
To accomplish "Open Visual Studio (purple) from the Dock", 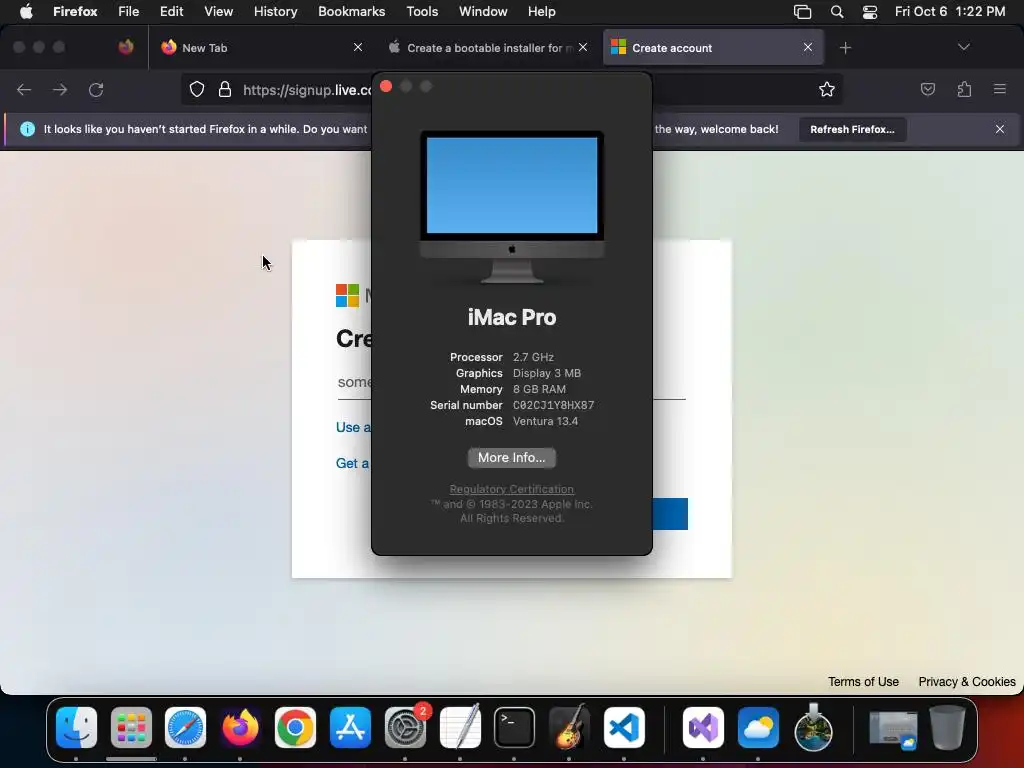I will 703,727.
